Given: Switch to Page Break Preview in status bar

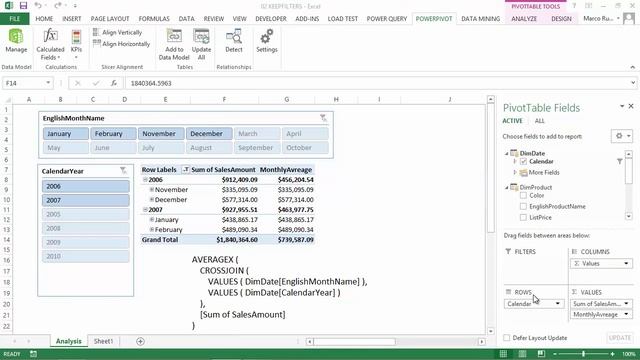Looking at the screenshot, I should click(541, 354).
